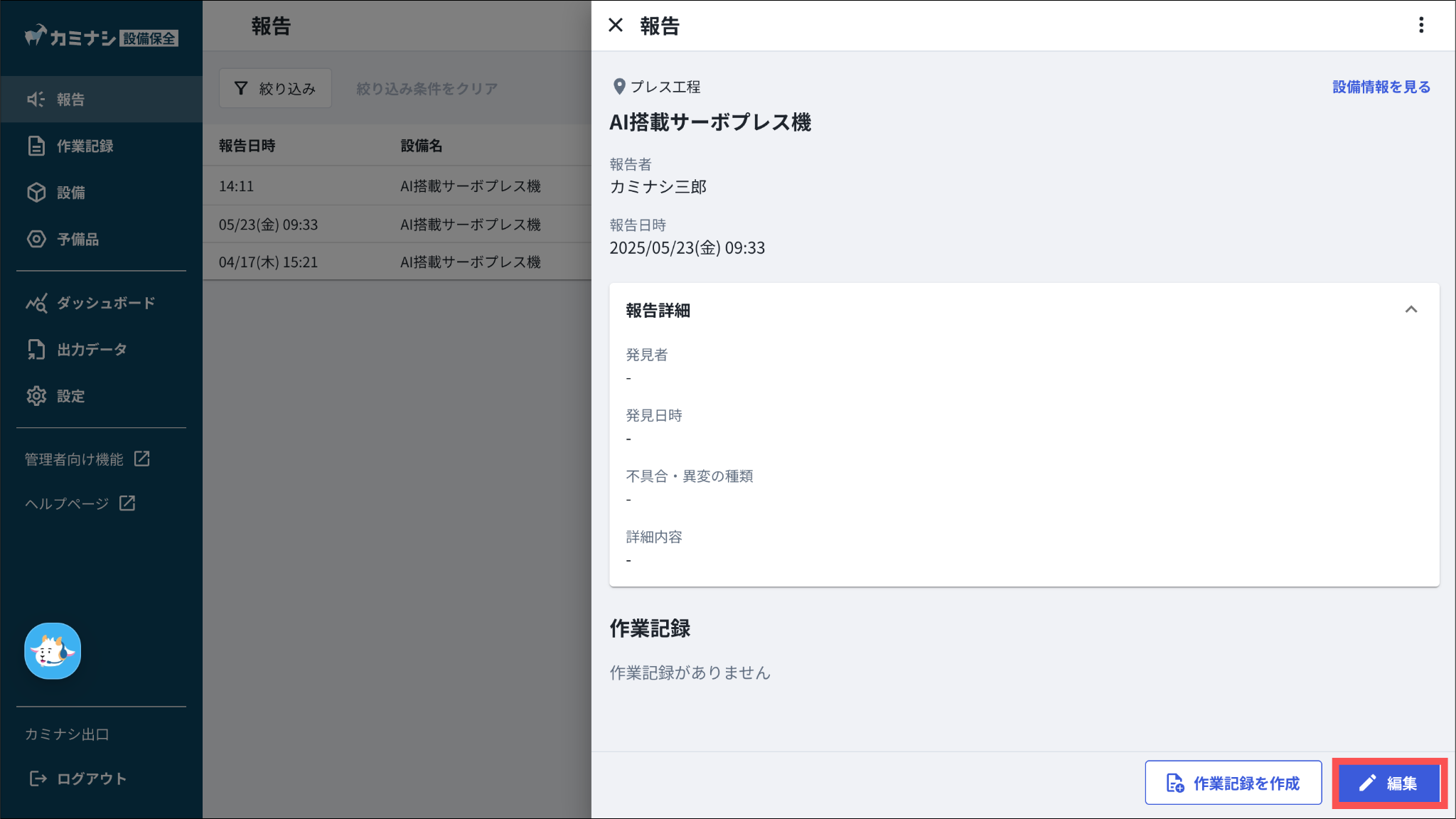
Task: Close the 報告 detail panel with X
Action: tap(616, 26)
